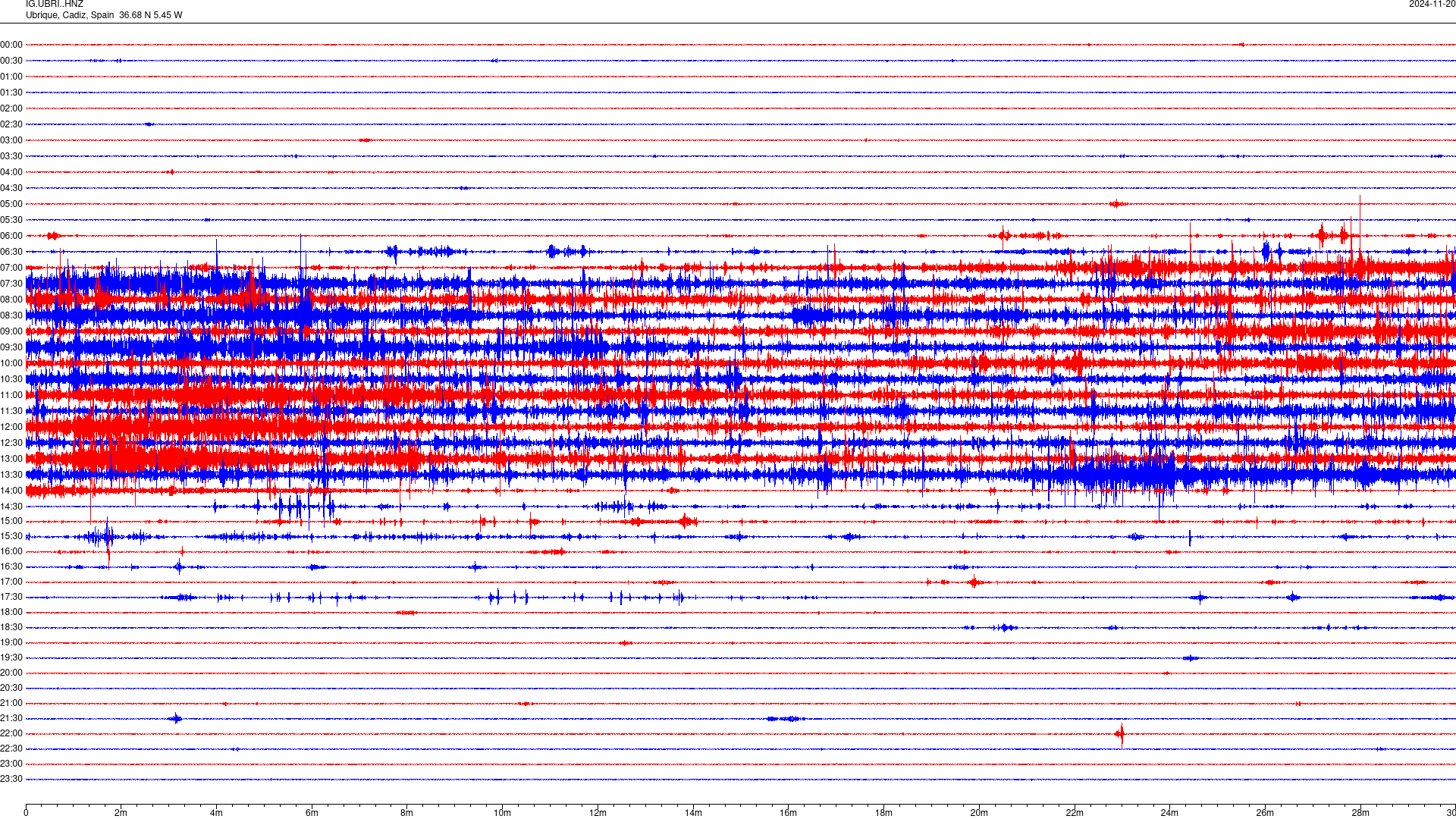Click the 4m tick on the time axis
The image size is (1456, 819).
coord(216,813)
